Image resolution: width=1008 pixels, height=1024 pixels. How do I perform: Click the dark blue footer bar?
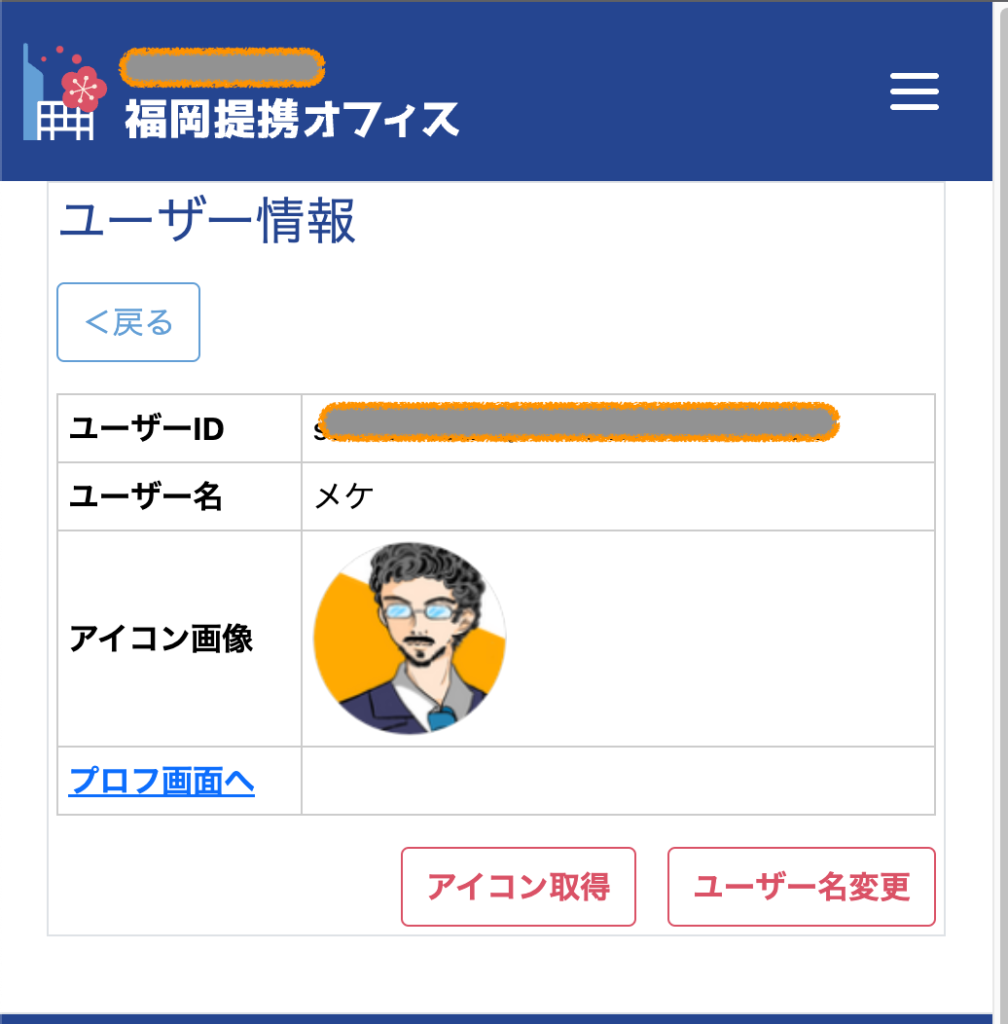click(x=504, y=1018)
